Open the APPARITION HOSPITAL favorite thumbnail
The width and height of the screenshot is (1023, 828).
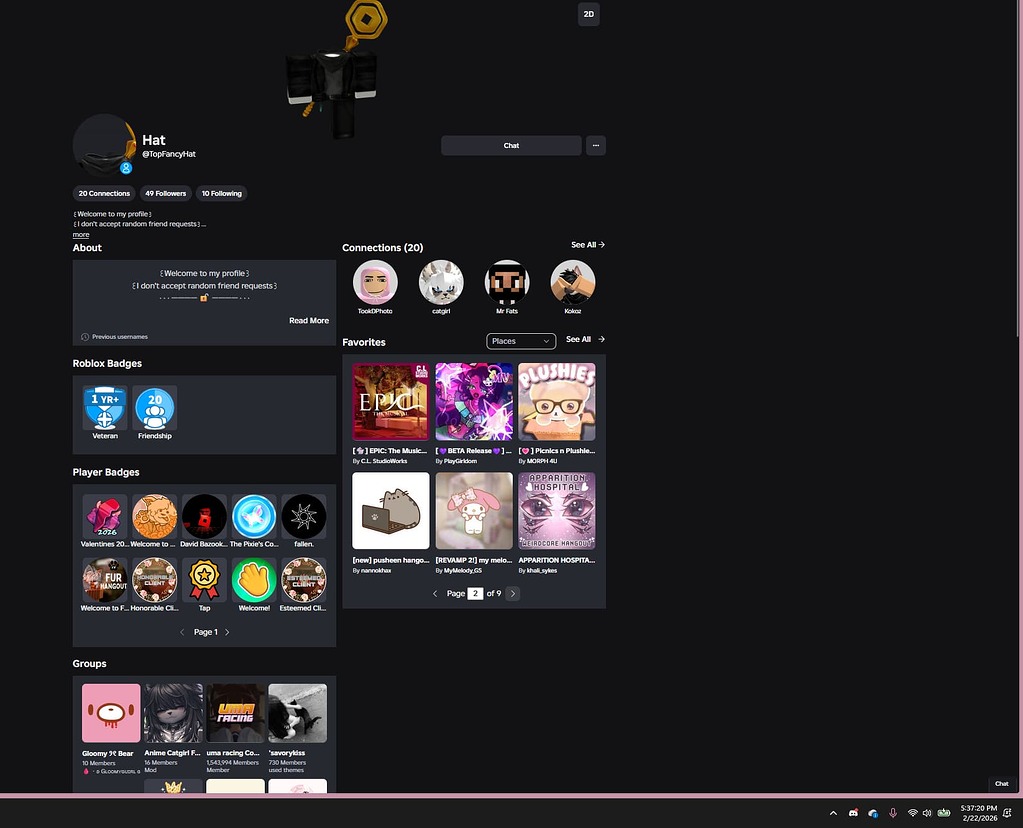[x=557, y=511]
